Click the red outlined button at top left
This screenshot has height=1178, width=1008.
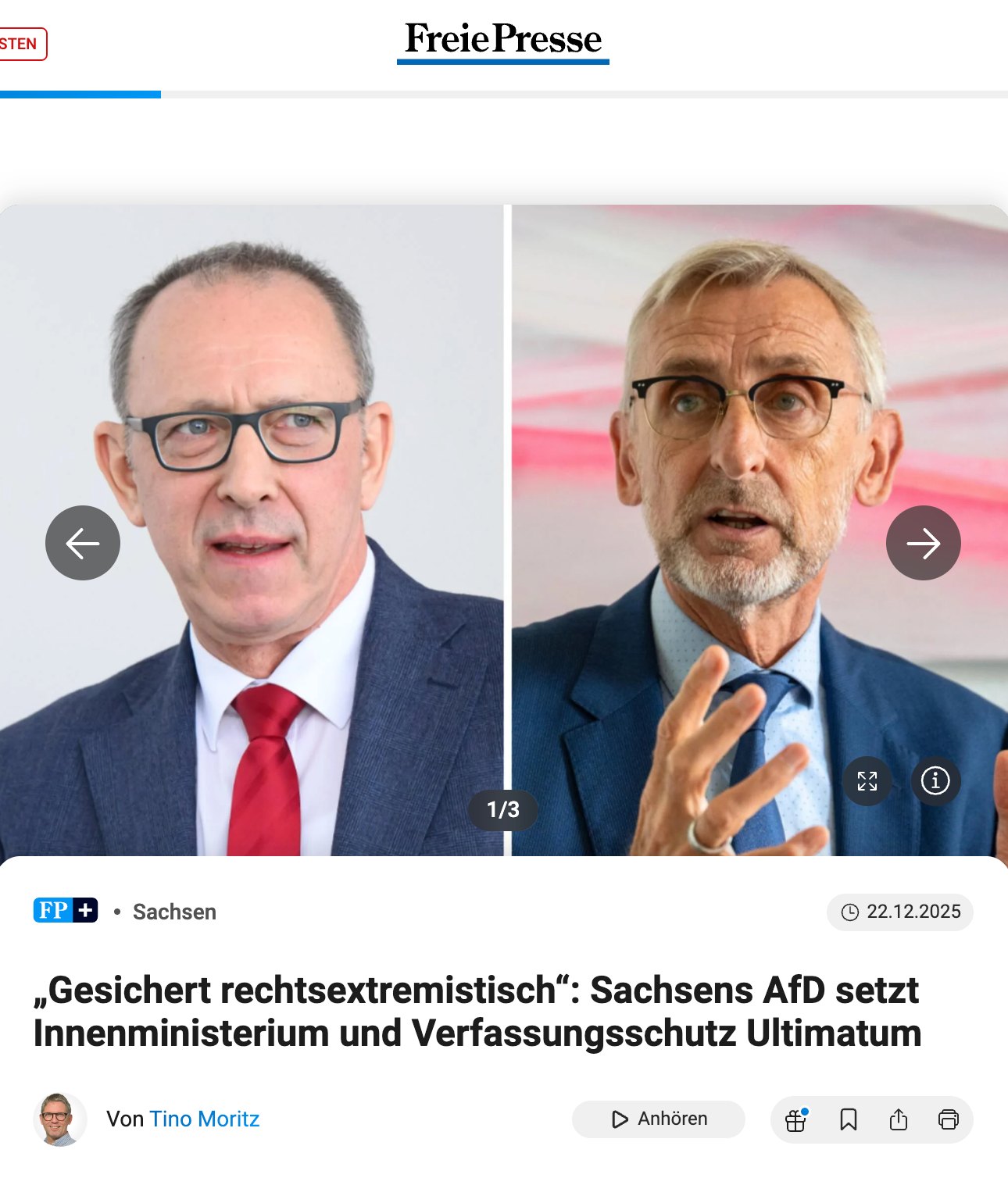point(21,44)
